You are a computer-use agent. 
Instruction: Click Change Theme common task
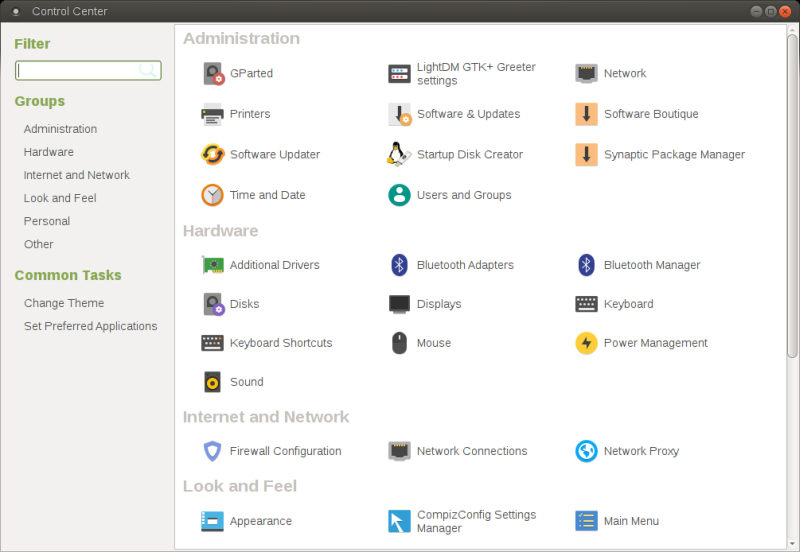click(x=64, y=303)
